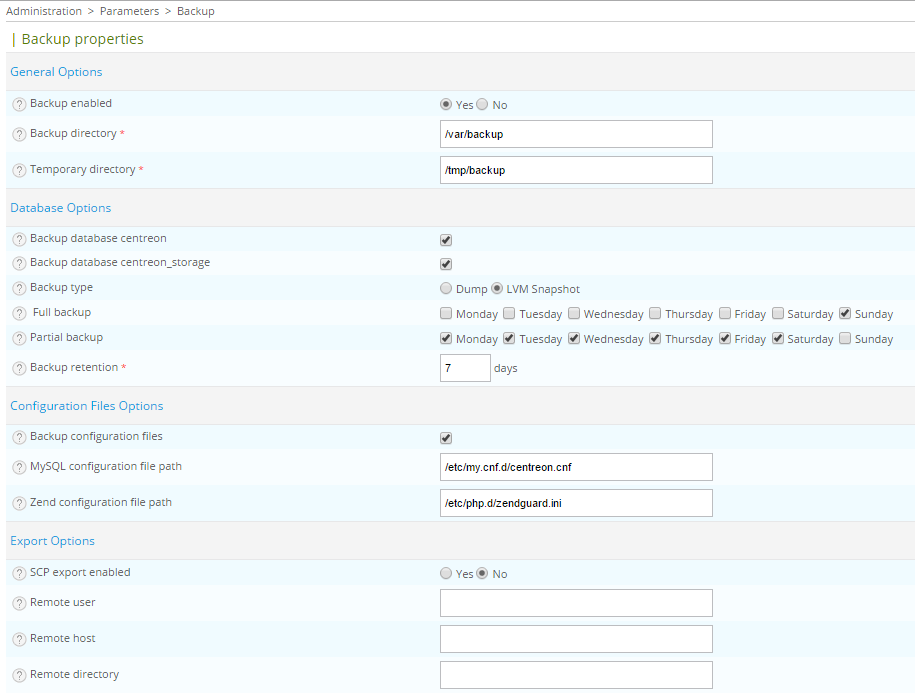
Task: Open help for the Backup directory setting
Action: click(x=19, y=133)
